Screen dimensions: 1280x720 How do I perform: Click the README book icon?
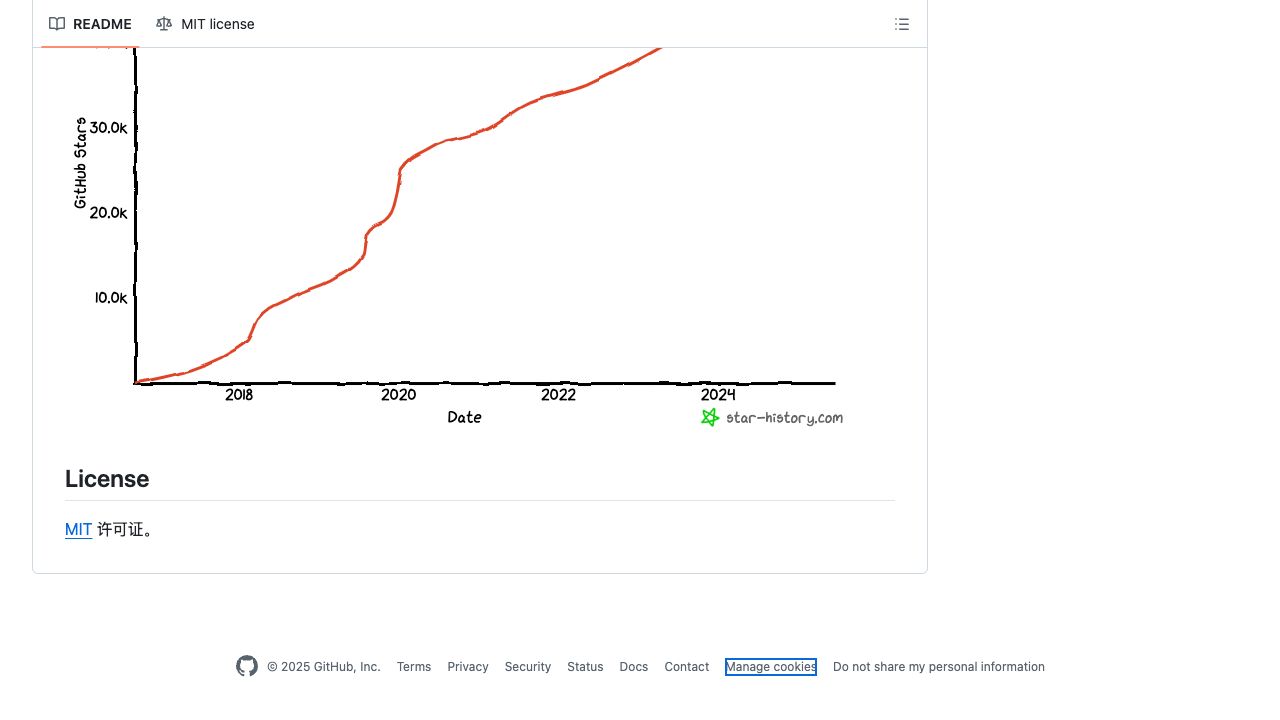57,24
